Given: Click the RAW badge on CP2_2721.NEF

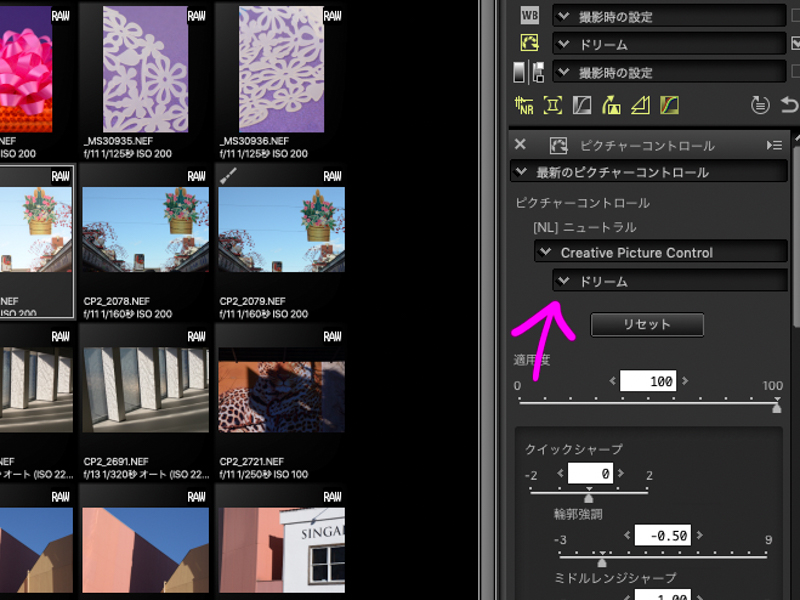Looking at the screenshot, I should tap(332, 336).
